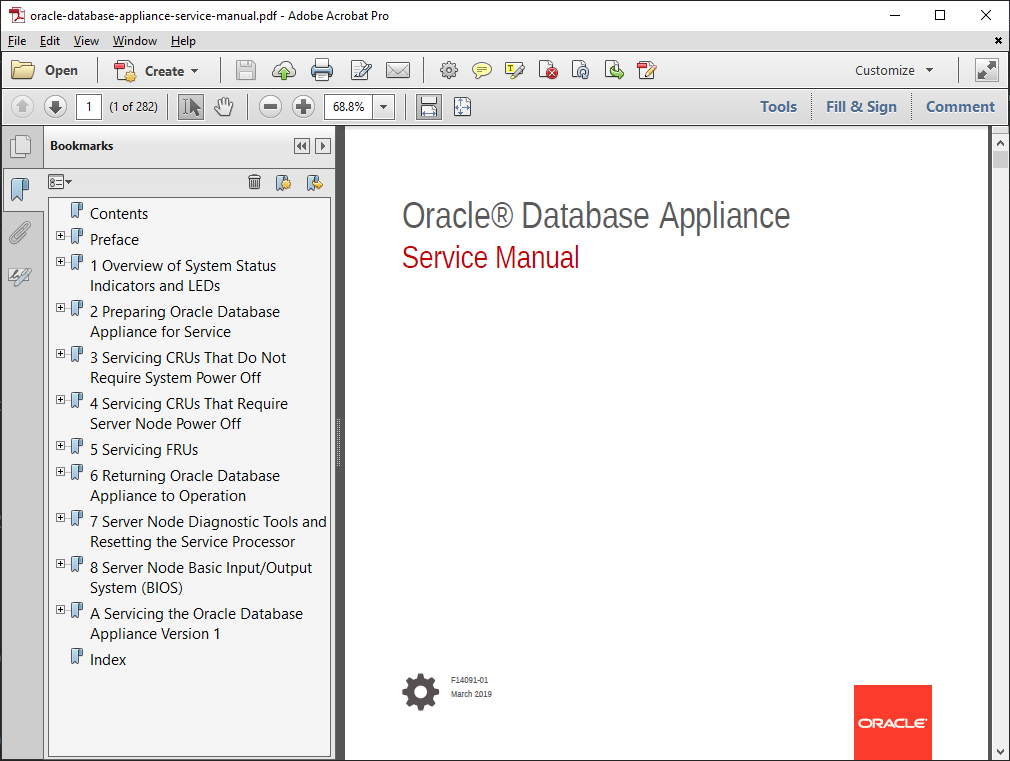
Task: Switch to Read Mode with the expand icon
Action: 987,70
